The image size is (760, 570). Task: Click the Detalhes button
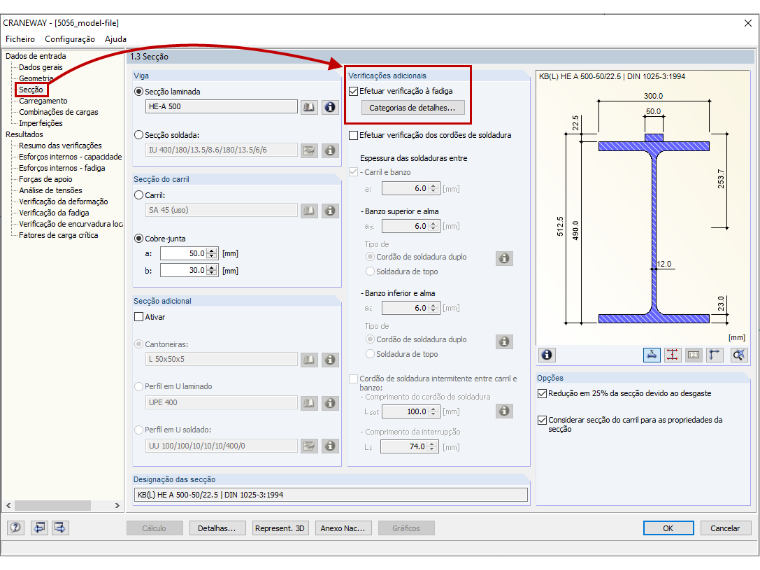[217, 528]
